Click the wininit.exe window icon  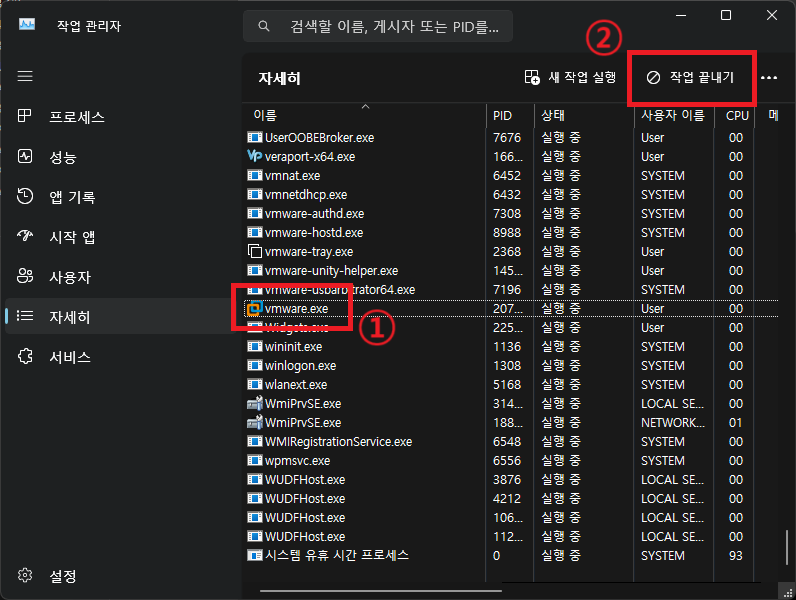[255, 346]
